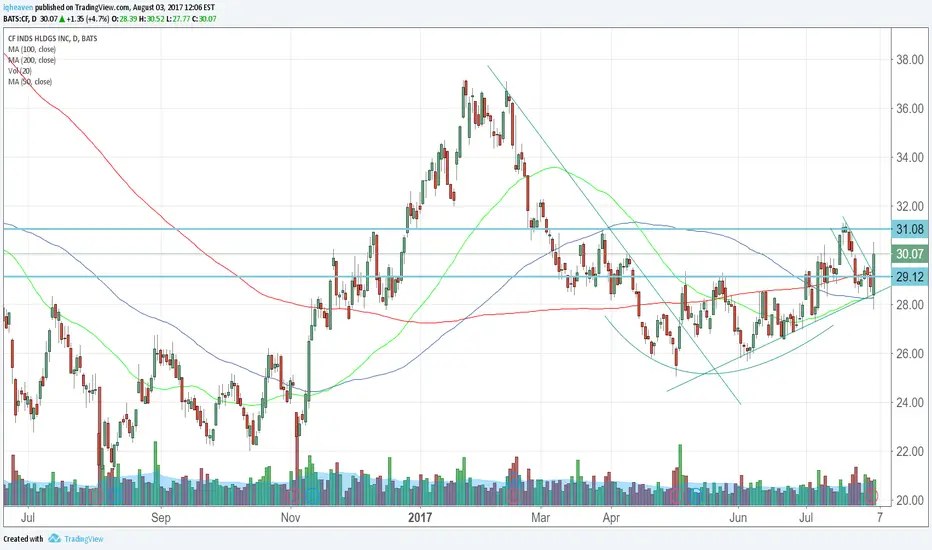Select the MA (50, close) indicator label

[30, 81]
